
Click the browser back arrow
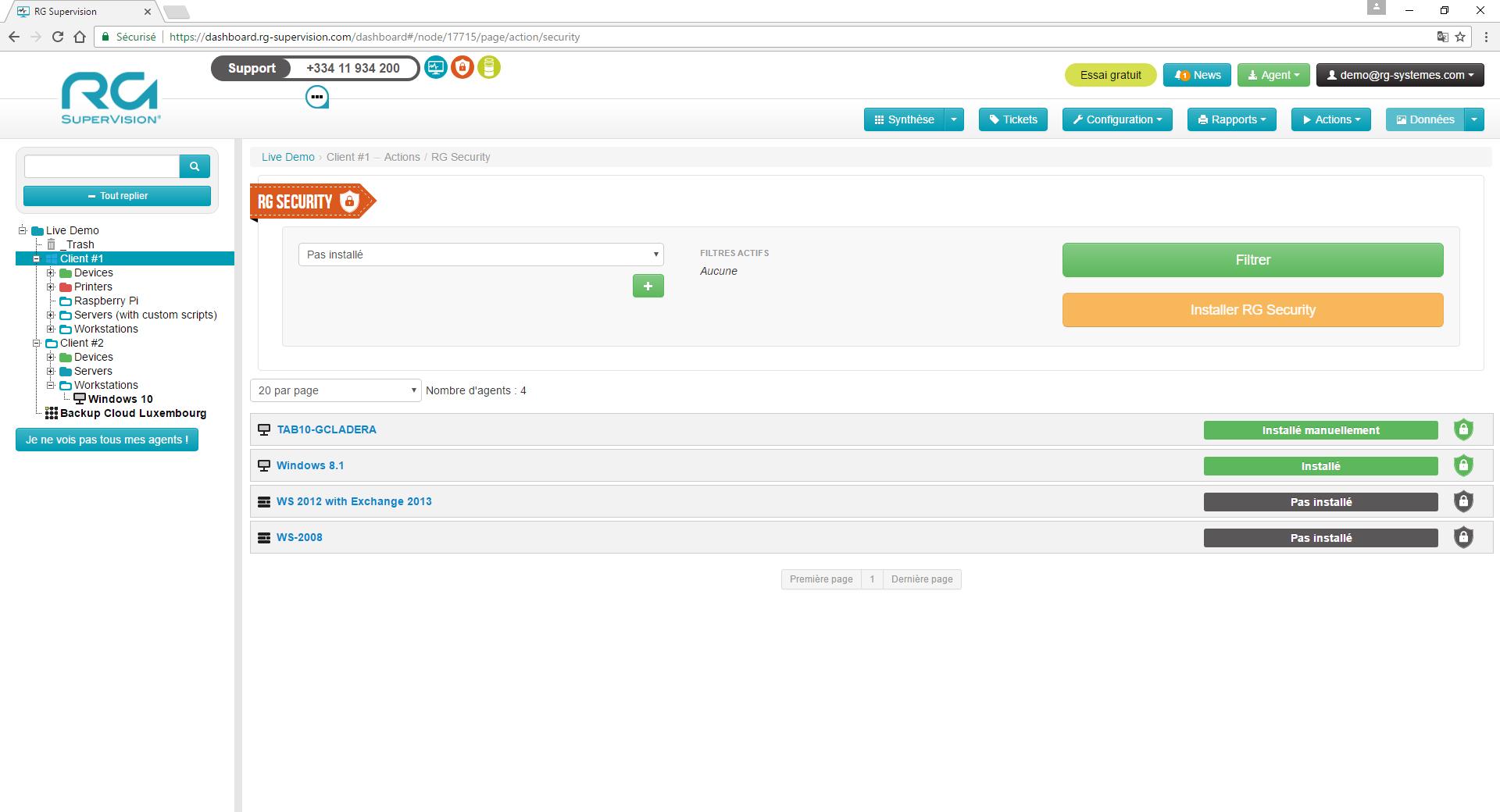[x=14, y=37]
